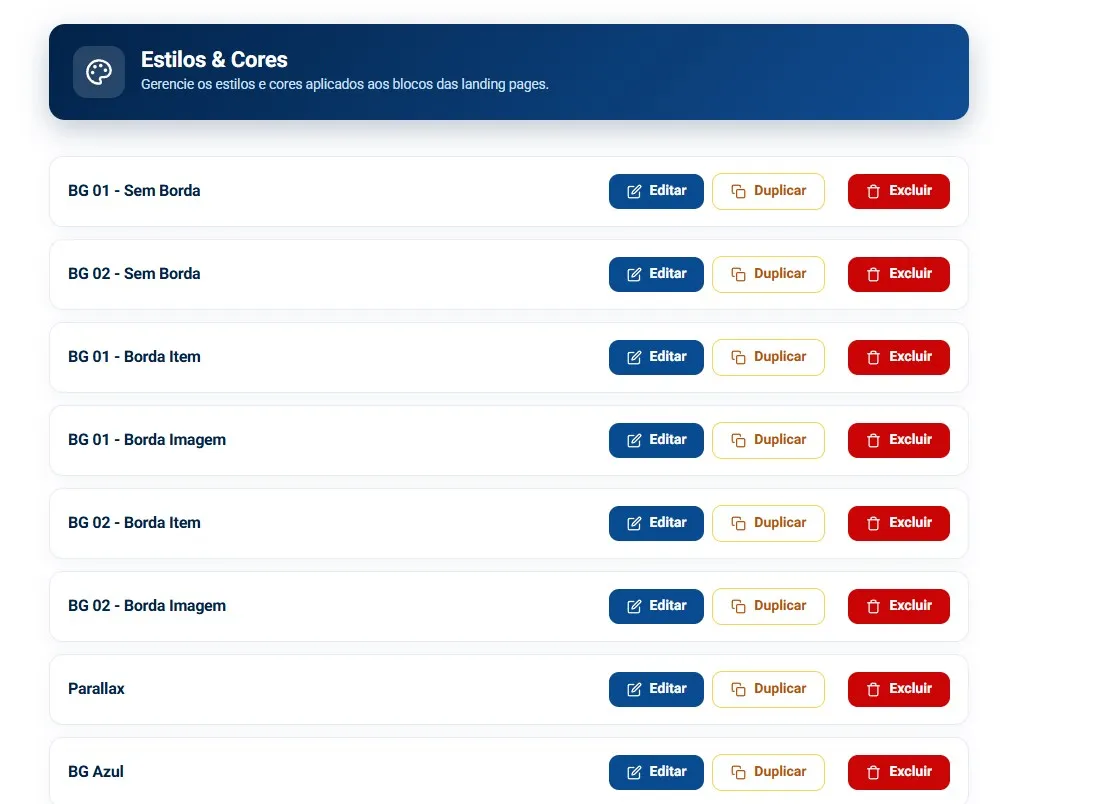Duplicate the BG 01 - Borda Item style
The height and width of the screenshot is (804, 1111).
coord(768,357)
